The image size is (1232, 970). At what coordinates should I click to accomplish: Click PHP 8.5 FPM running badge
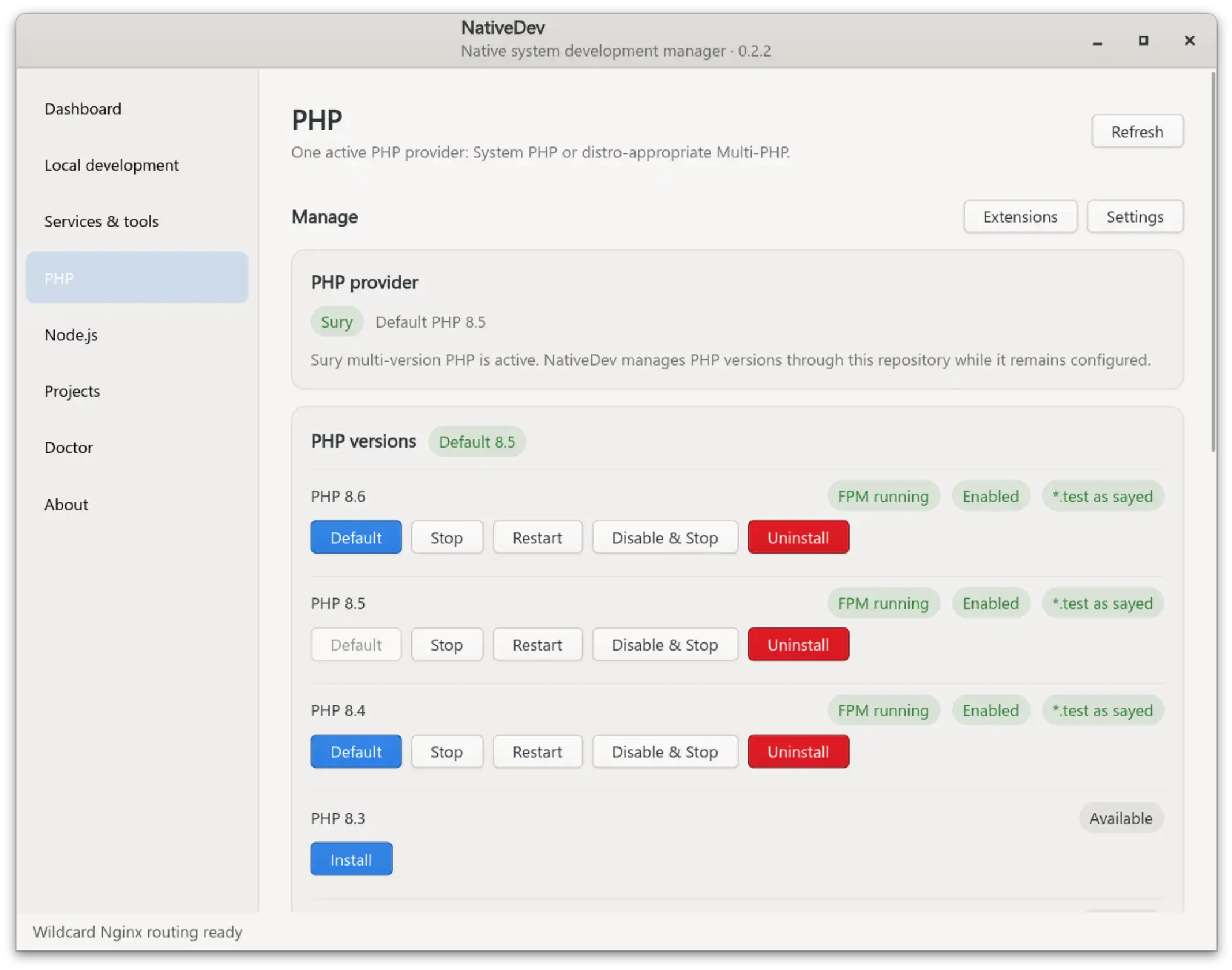pyautogui.click(x=883, y=603)
